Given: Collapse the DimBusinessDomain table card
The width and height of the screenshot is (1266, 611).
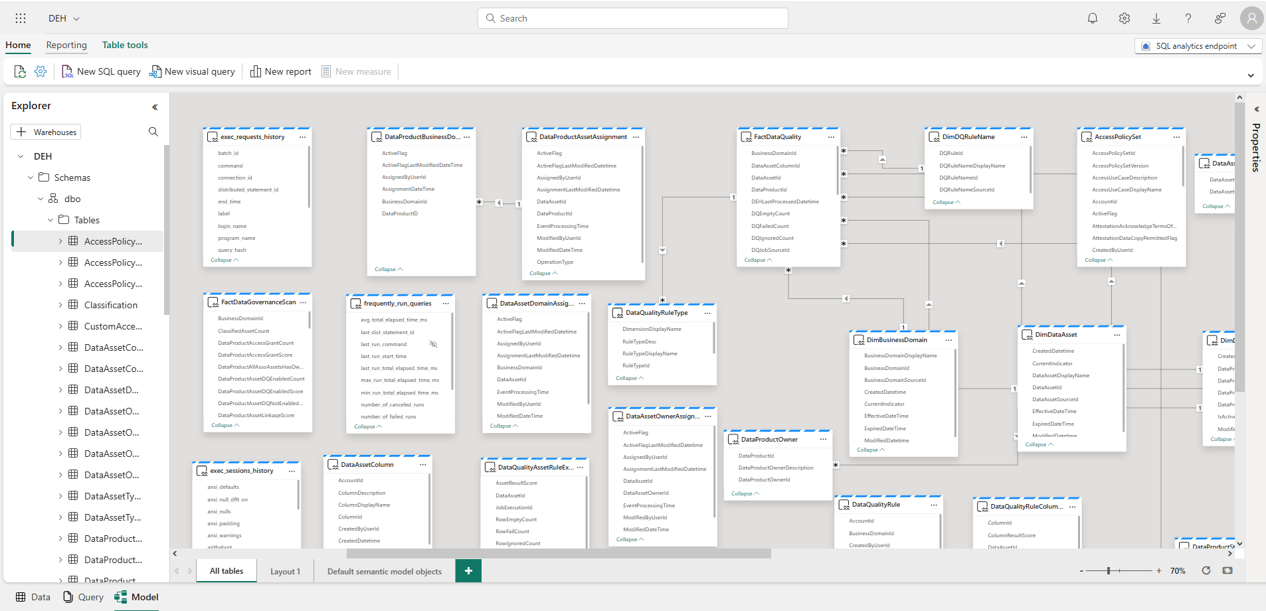Looking at the screenshot, I should pyautogui.click(x=870, y=450).
